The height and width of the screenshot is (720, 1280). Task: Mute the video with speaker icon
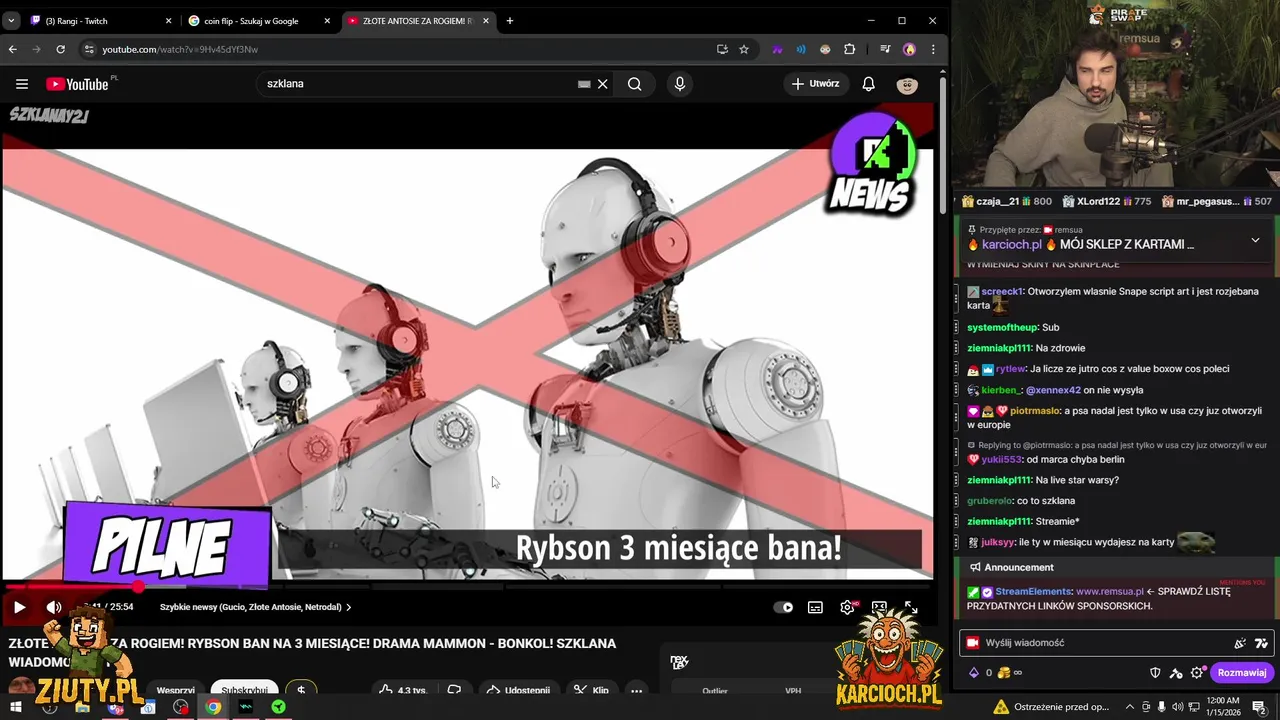point(53,607)
